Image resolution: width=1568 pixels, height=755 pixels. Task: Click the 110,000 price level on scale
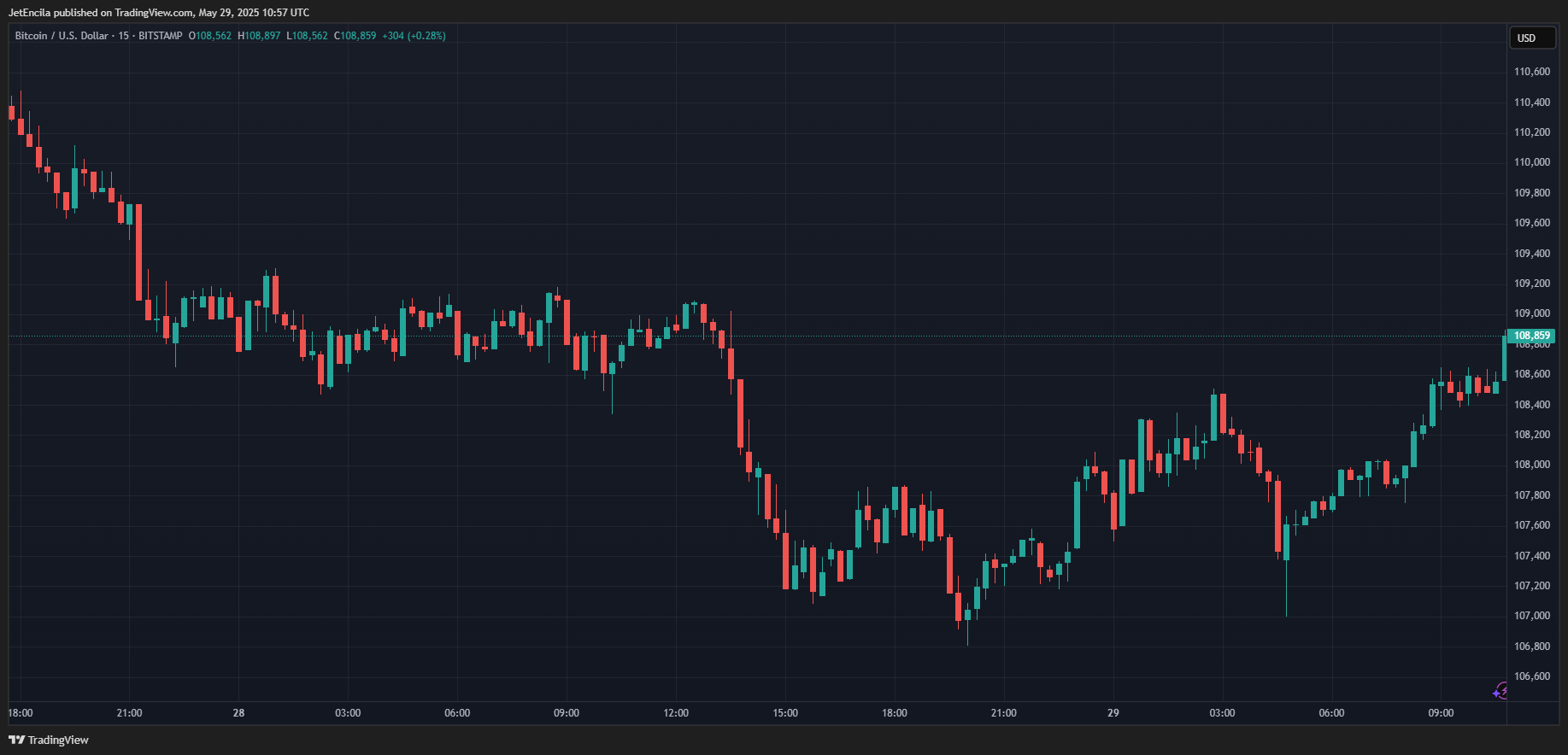coord(1531,162)
